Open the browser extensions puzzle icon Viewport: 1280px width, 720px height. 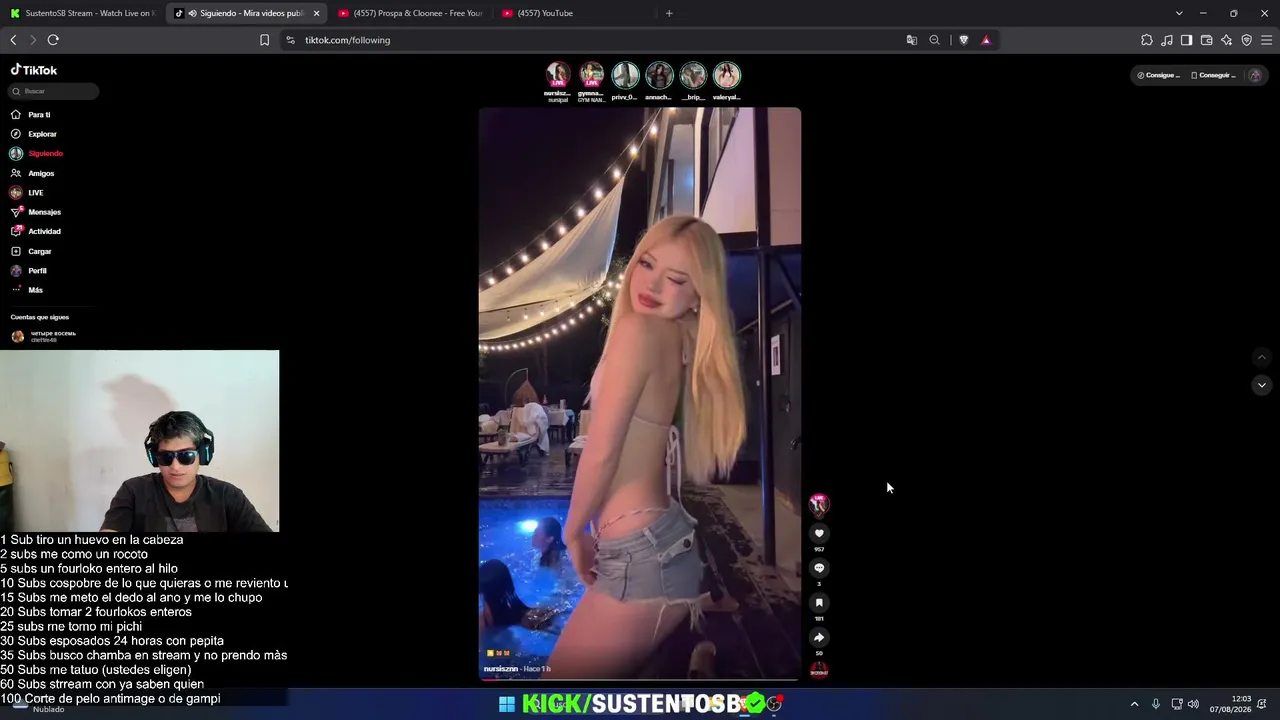[x=1147, y=40]
